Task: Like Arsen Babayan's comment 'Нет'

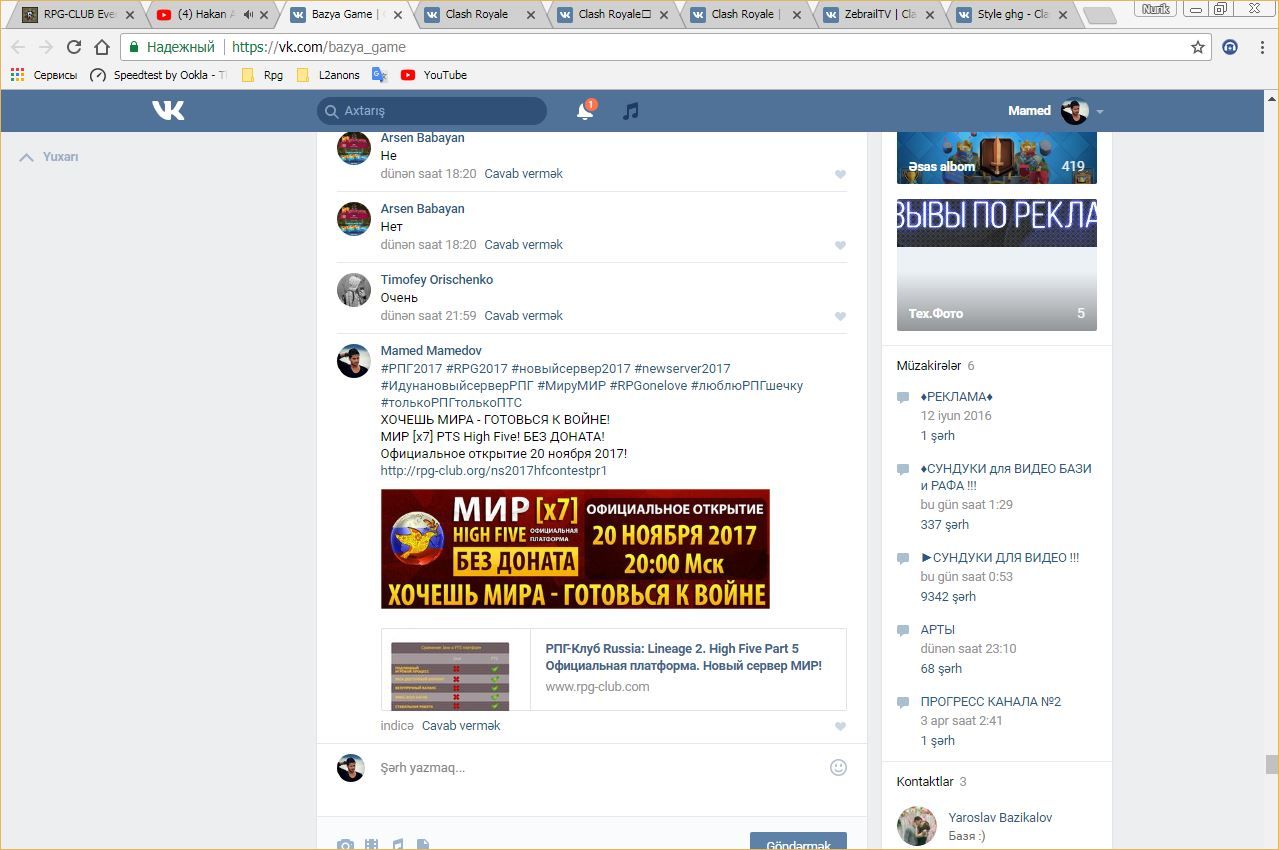Action: pyautogui.click(x=840, y=245)
